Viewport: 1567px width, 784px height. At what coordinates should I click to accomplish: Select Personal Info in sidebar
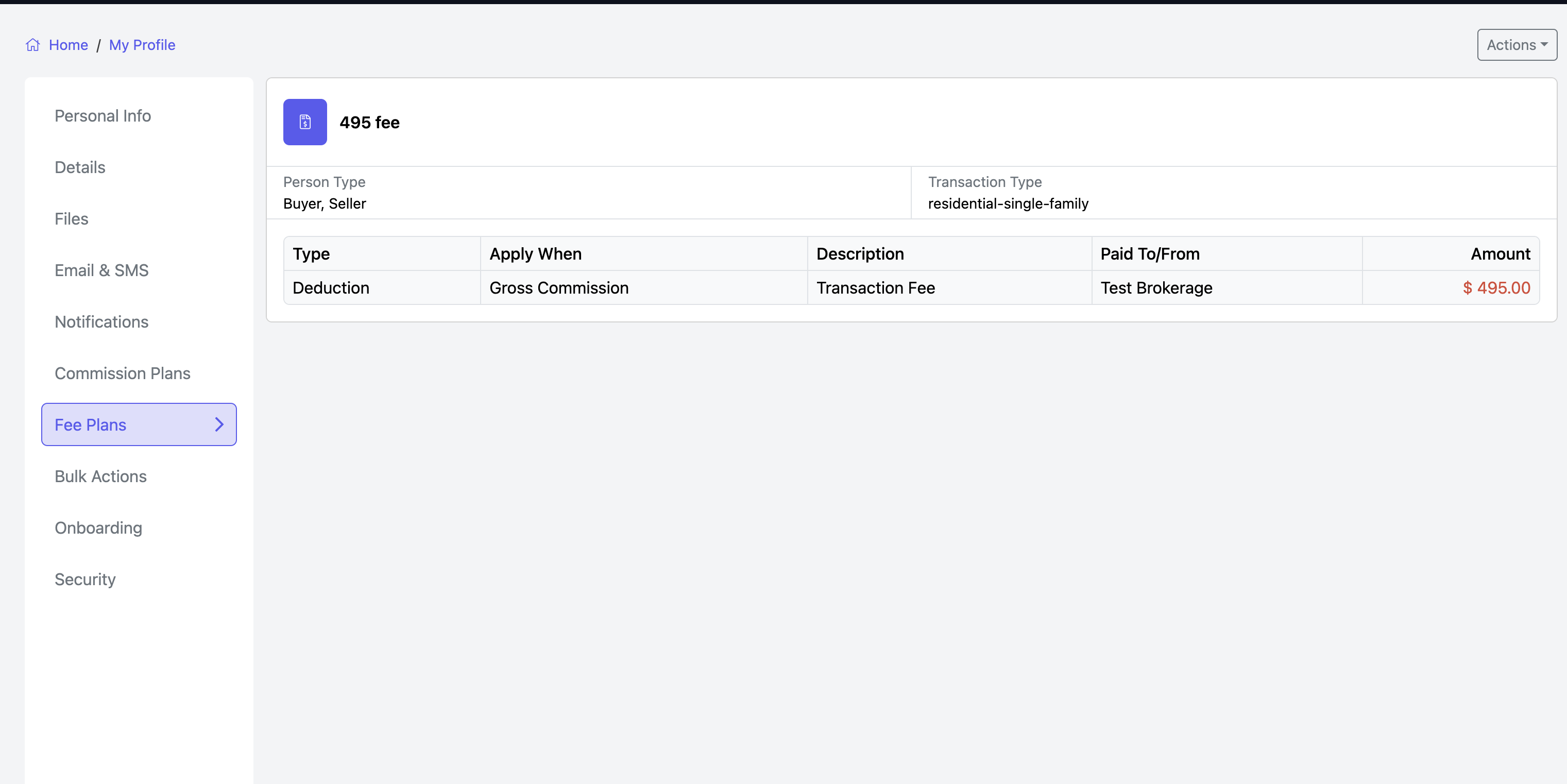(103, 115)
